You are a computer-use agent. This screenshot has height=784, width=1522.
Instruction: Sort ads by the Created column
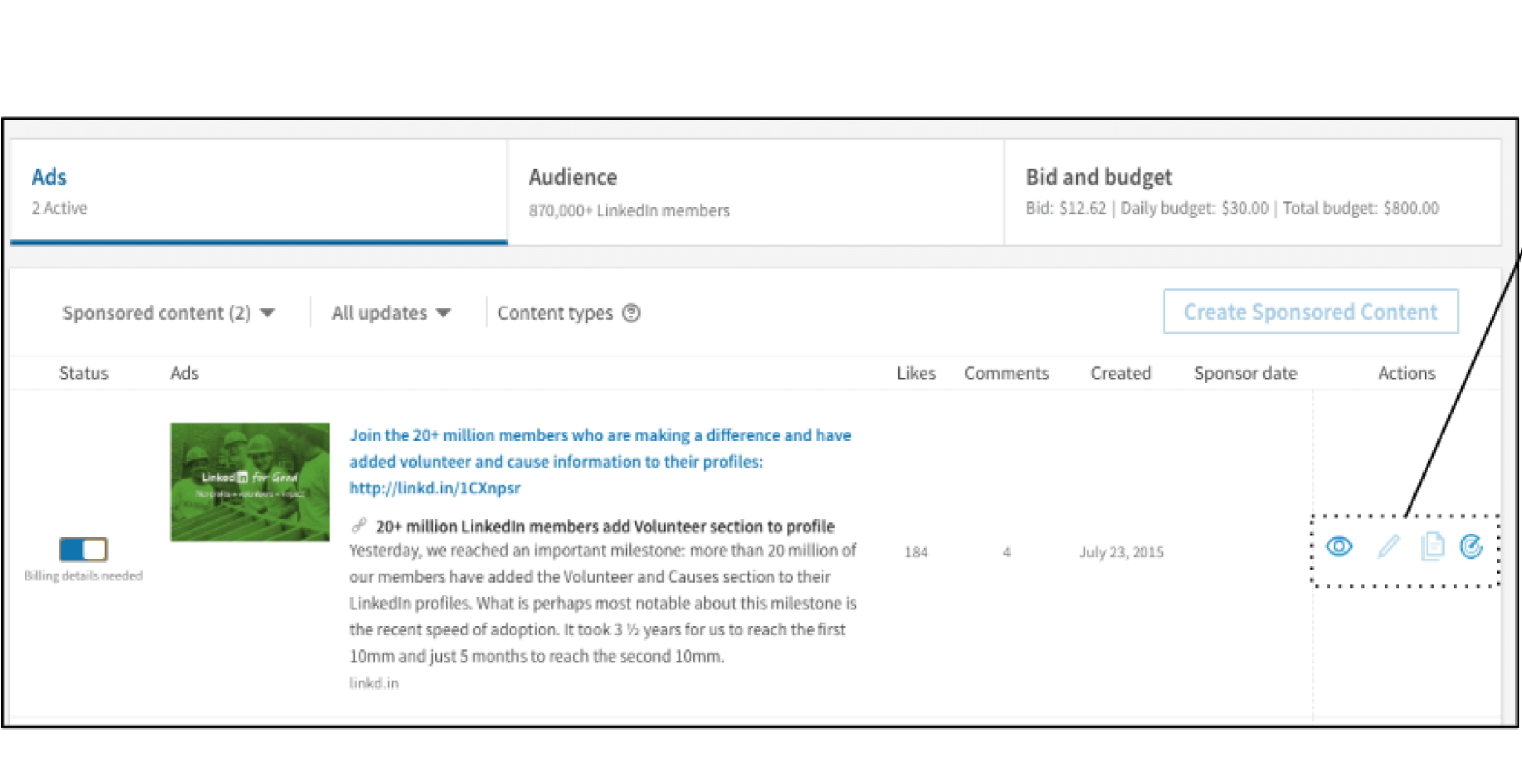(1120, 372)
